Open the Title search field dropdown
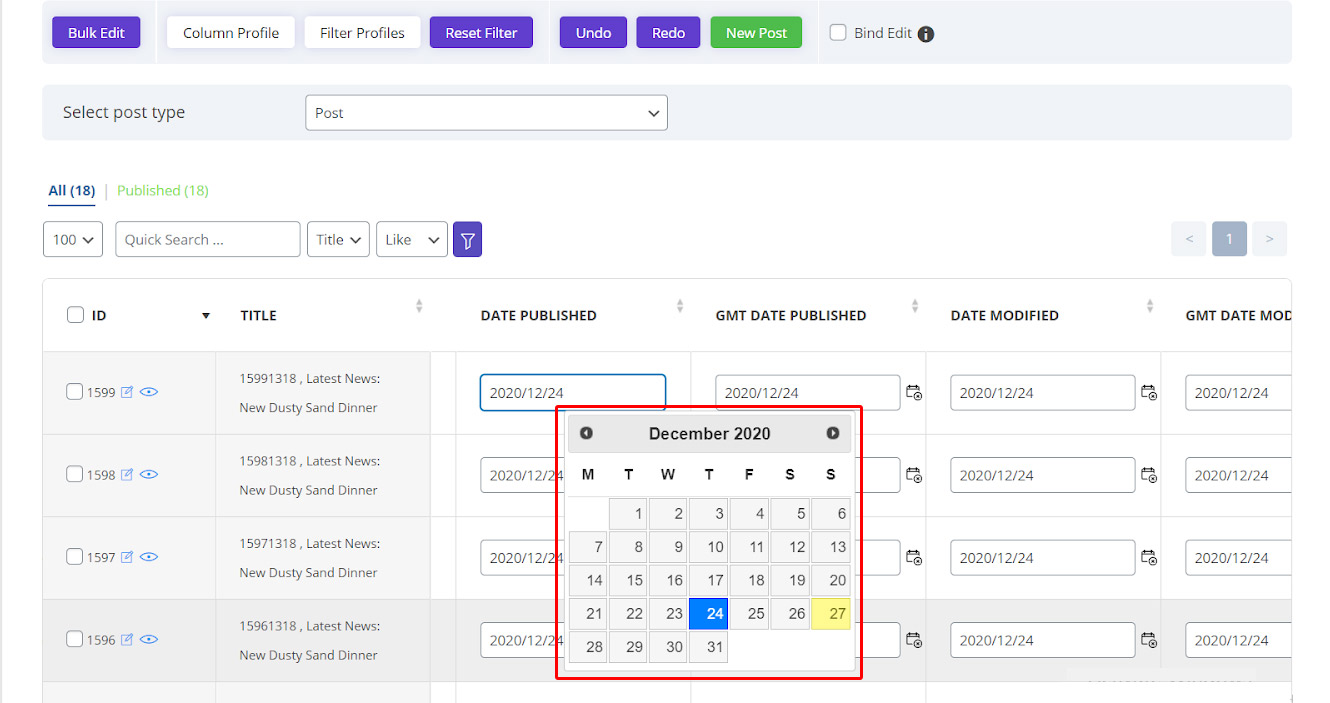 point(338,239)
